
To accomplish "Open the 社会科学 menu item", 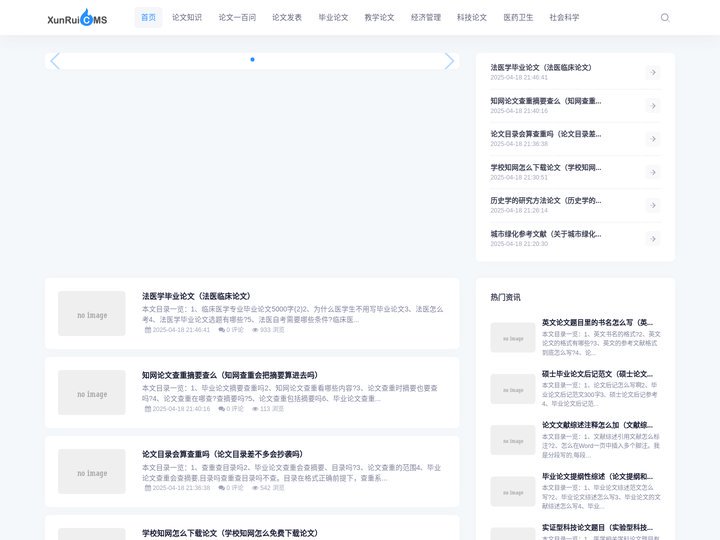I will (564, 17).
